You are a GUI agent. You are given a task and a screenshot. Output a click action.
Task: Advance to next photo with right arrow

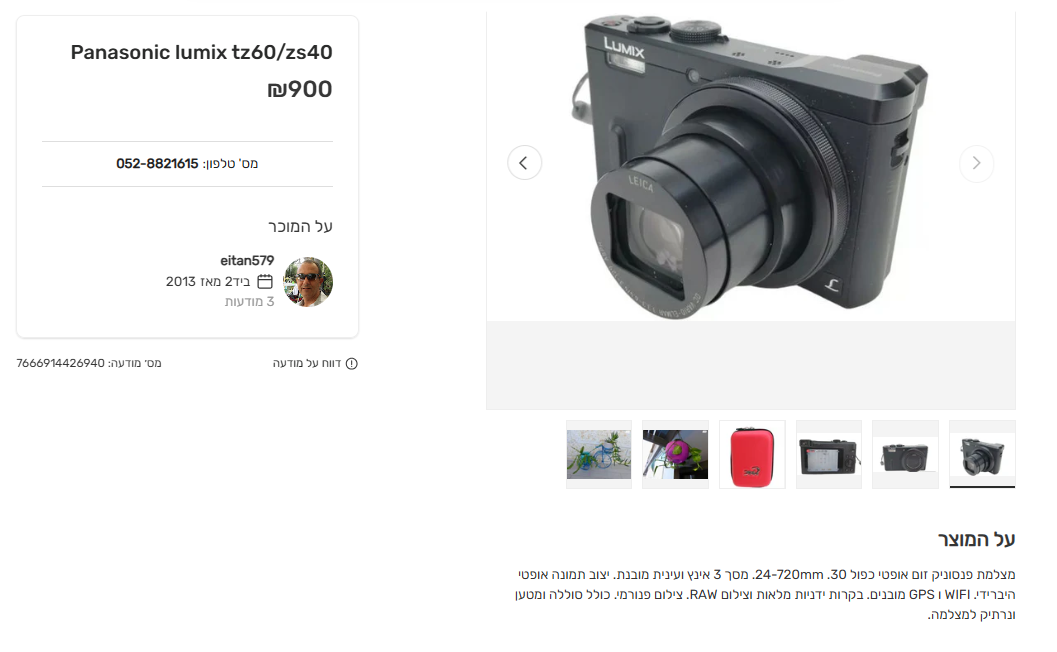[x=976, y=163]
